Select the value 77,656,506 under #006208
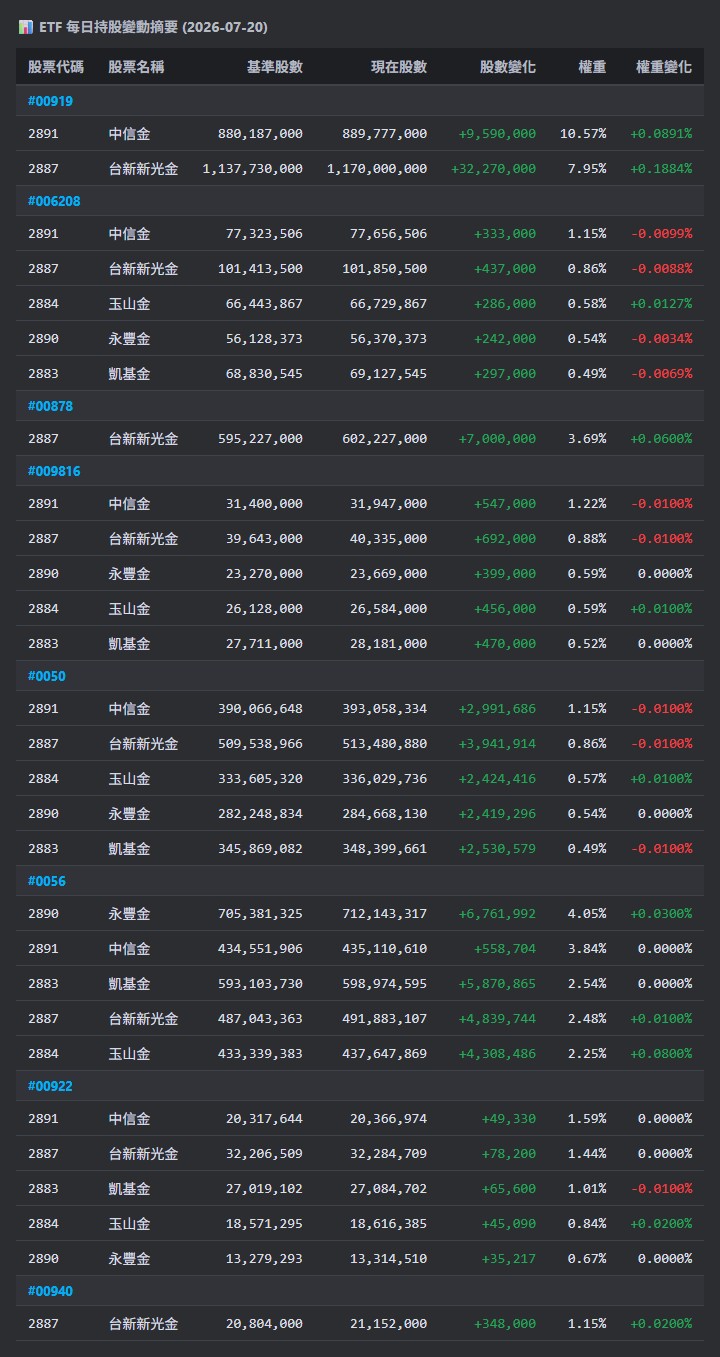720x1357 pixels. (x=388, y=233)
